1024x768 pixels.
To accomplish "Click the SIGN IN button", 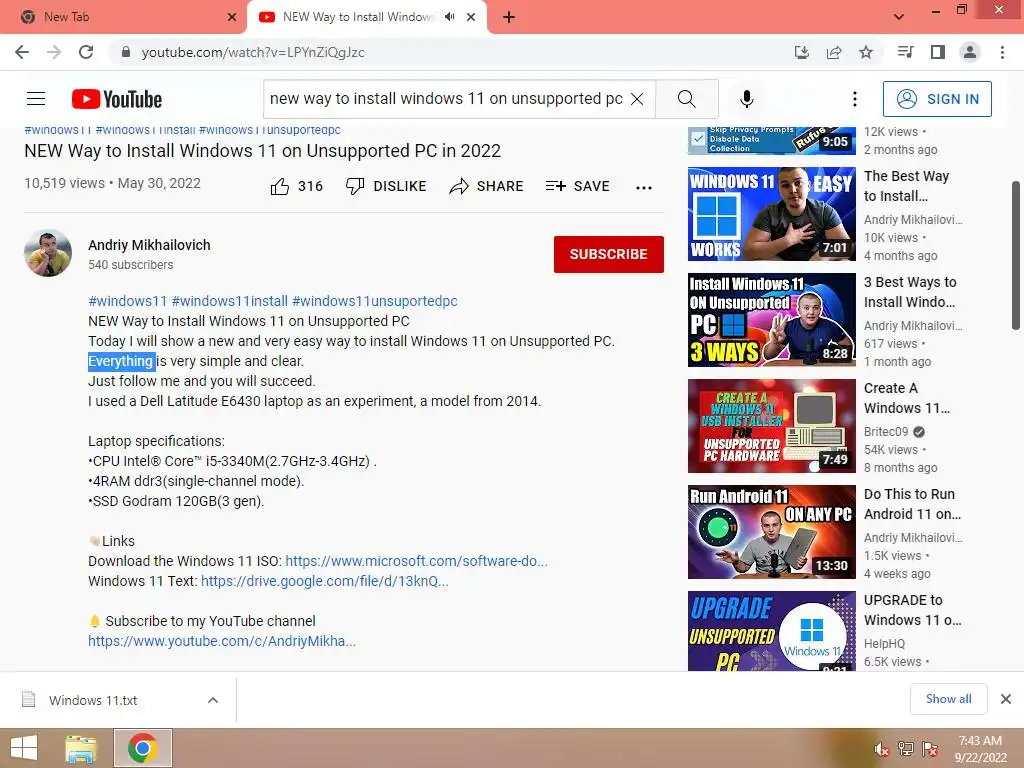I will (x=937, y=99).
